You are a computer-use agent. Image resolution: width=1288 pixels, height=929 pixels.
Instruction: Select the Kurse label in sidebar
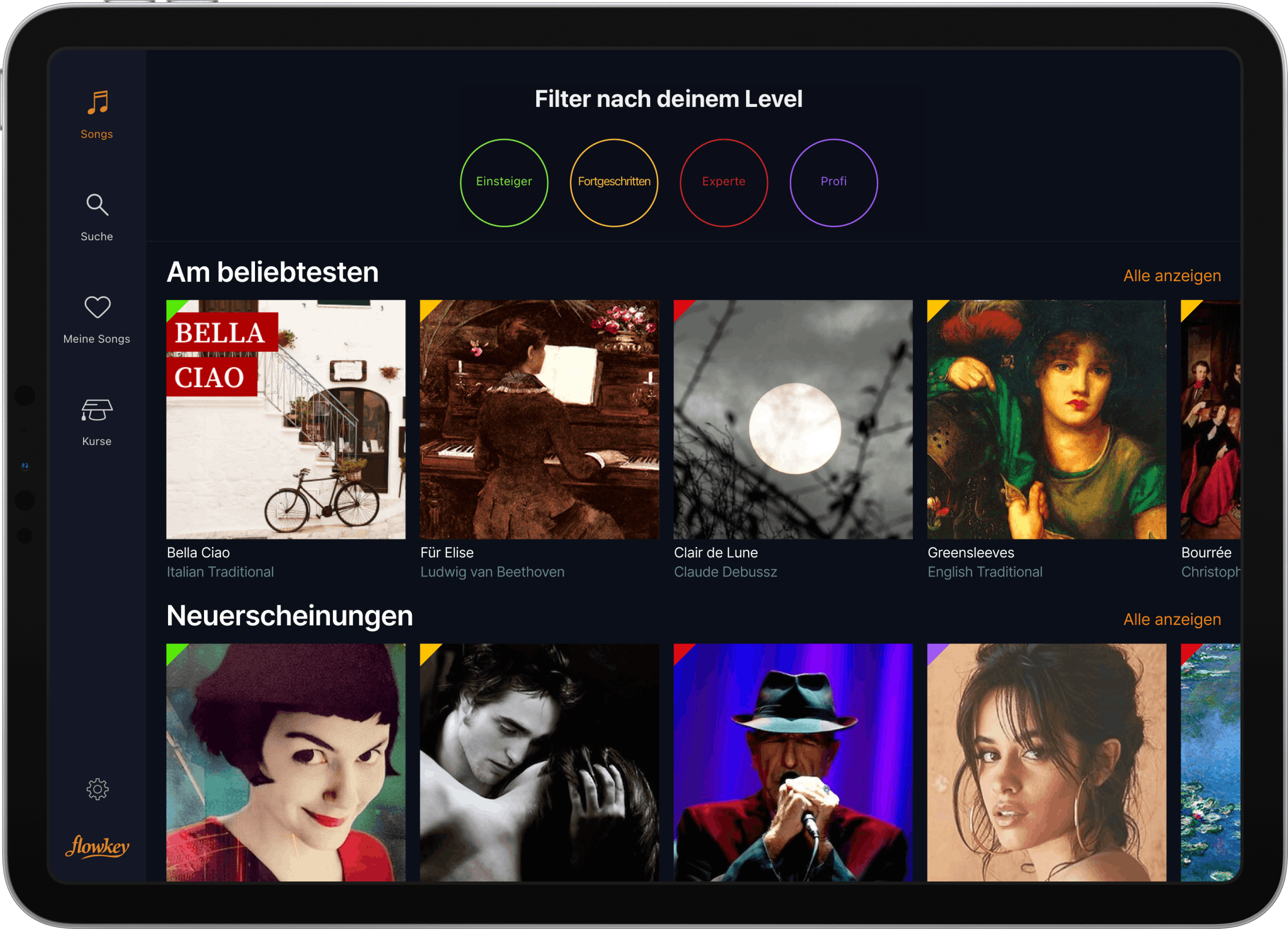tap(97, 441)
